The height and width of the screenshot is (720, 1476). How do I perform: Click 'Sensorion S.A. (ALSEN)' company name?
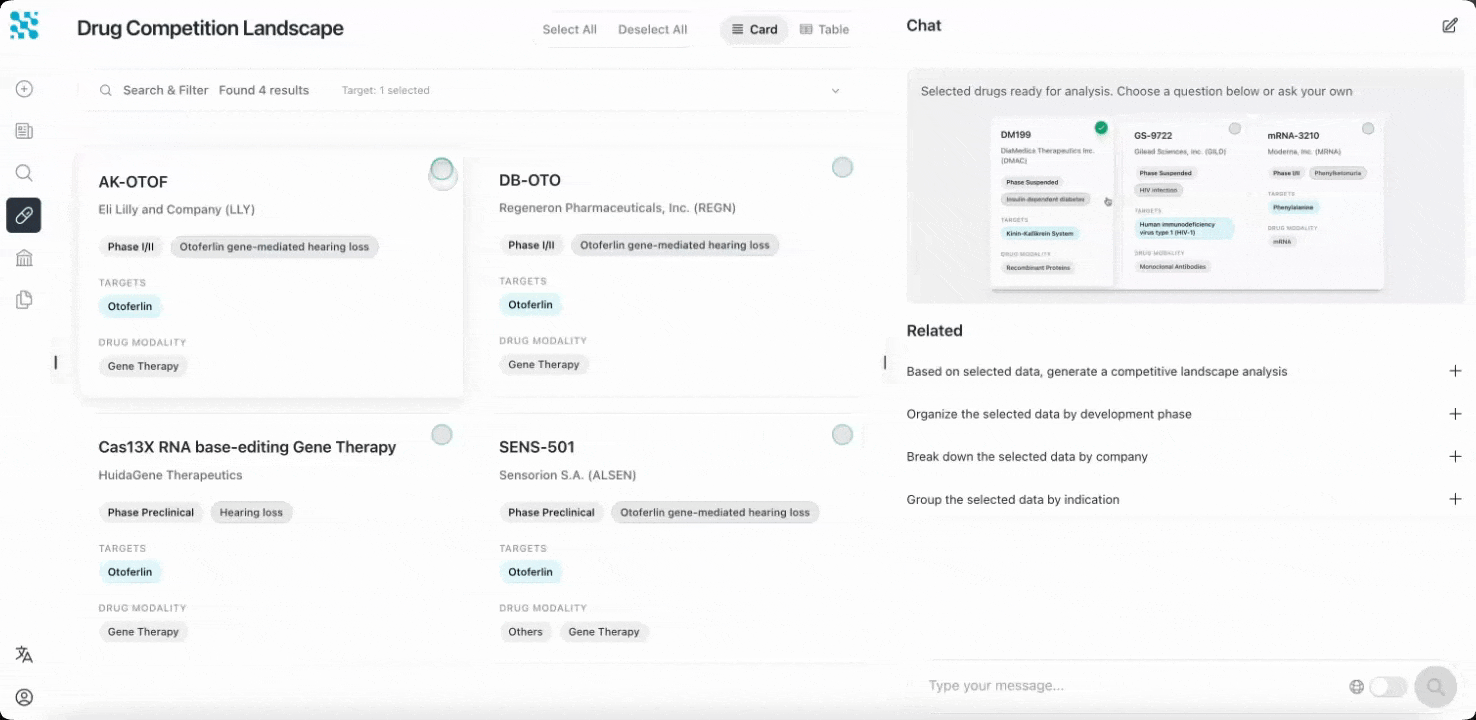567,475
